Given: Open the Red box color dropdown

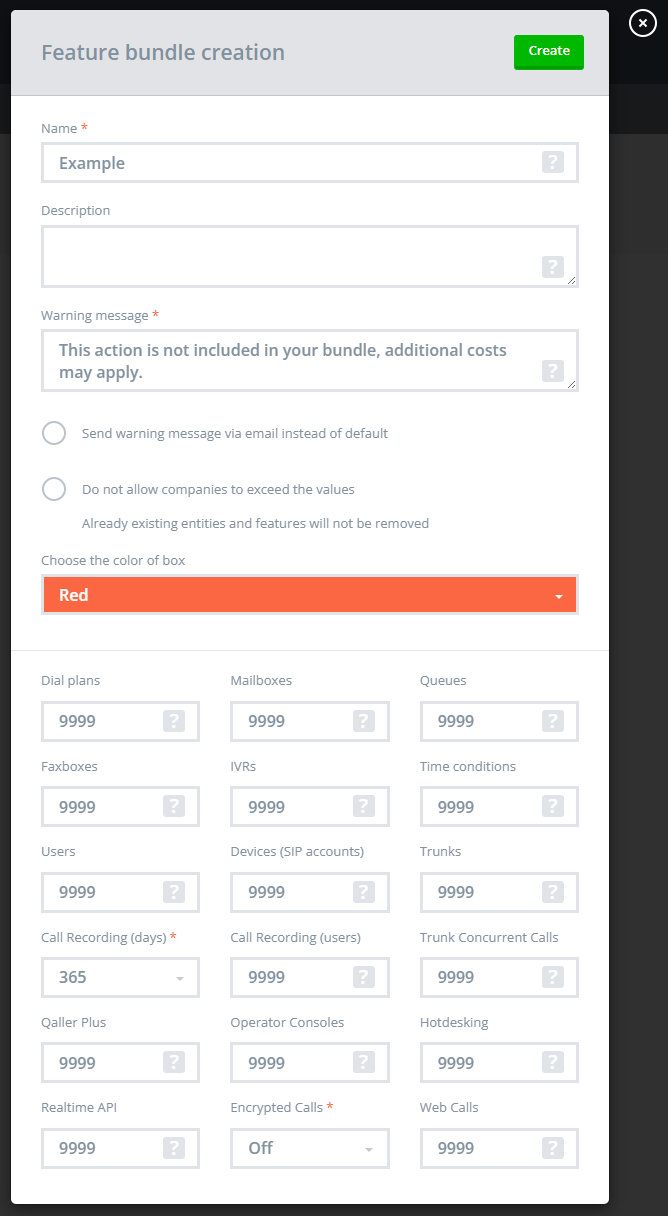Looking at the screenshot, I should 310,595.
